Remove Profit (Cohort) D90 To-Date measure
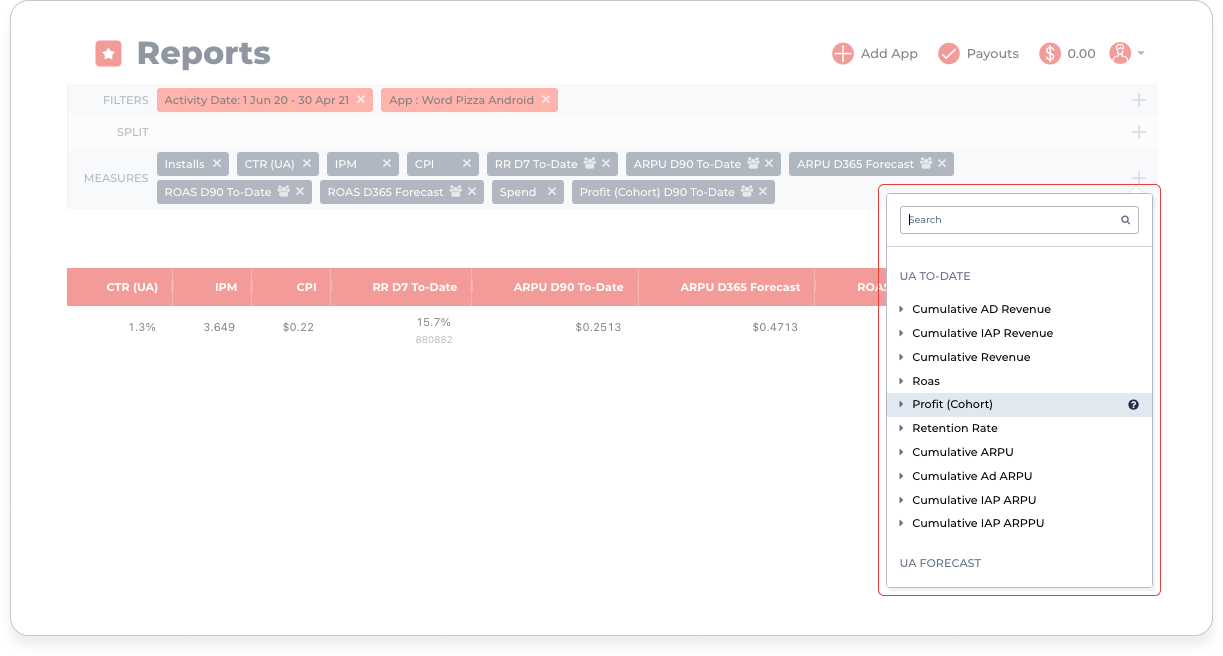1223x656 pixels. [763, 192]
